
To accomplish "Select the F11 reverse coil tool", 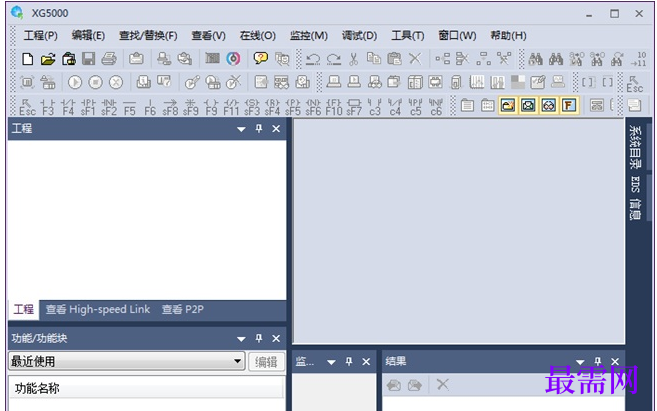I will [x=231, y=107].
